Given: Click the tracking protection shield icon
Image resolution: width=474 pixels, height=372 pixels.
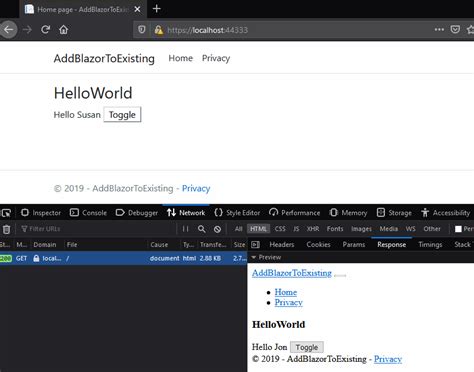Looking at the screenshot, I should pos(142,30).
